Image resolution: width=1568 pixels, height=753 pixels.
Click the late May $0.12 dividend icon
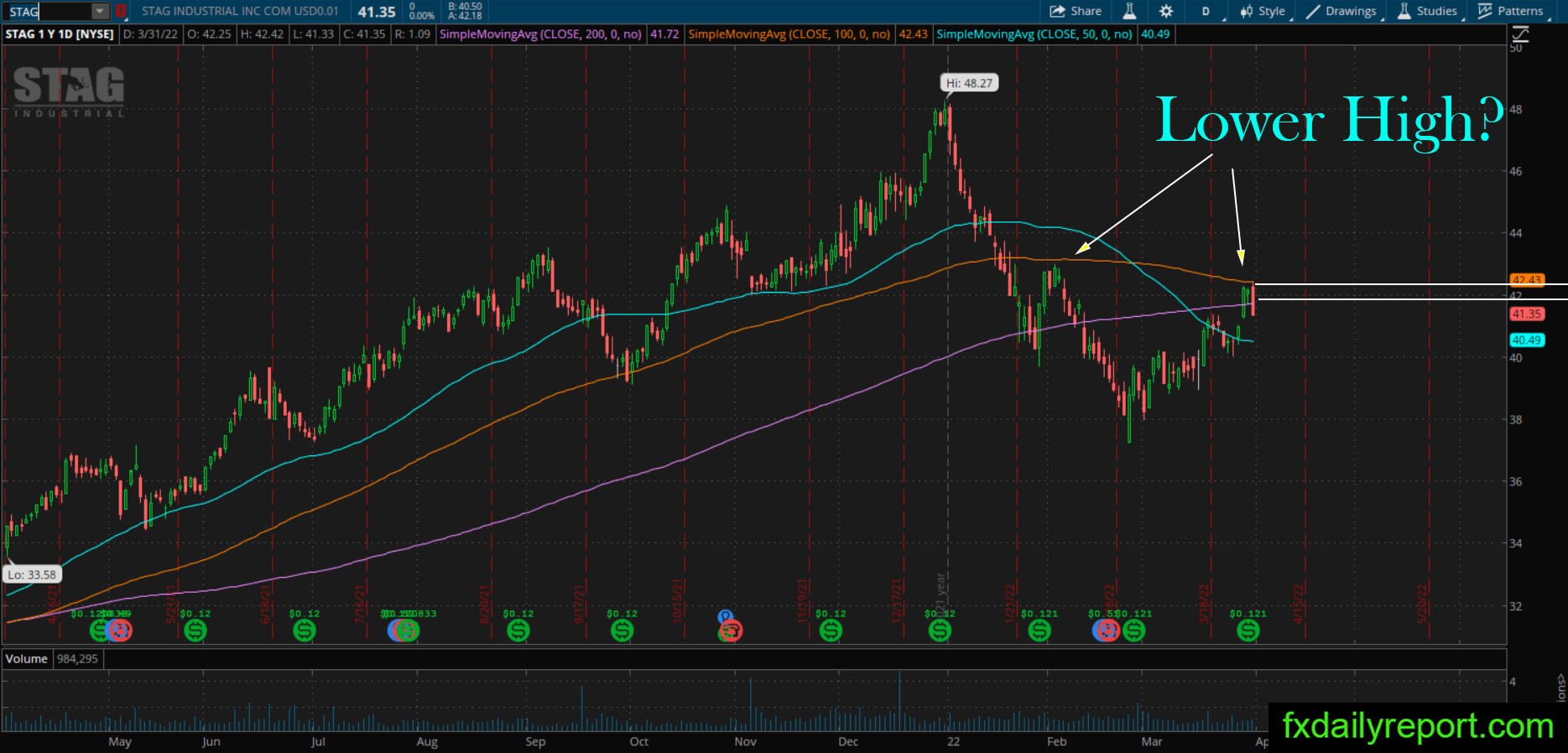tap(195, 630)
